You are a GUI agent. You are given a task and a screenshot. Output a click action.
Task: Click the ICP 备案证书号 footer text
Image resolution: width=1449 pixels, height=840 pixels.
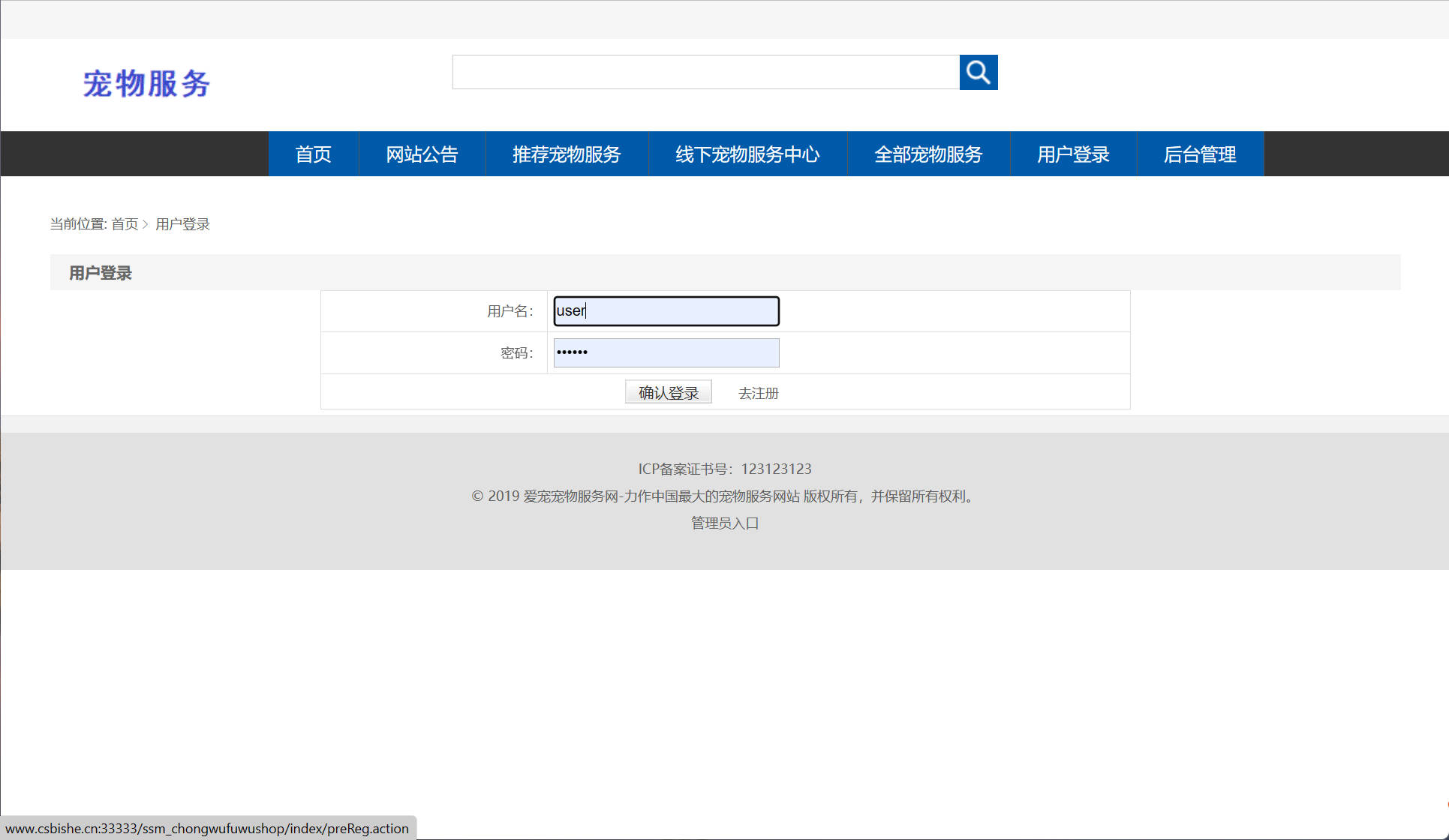pyautogui.click(x=724, y=469)
